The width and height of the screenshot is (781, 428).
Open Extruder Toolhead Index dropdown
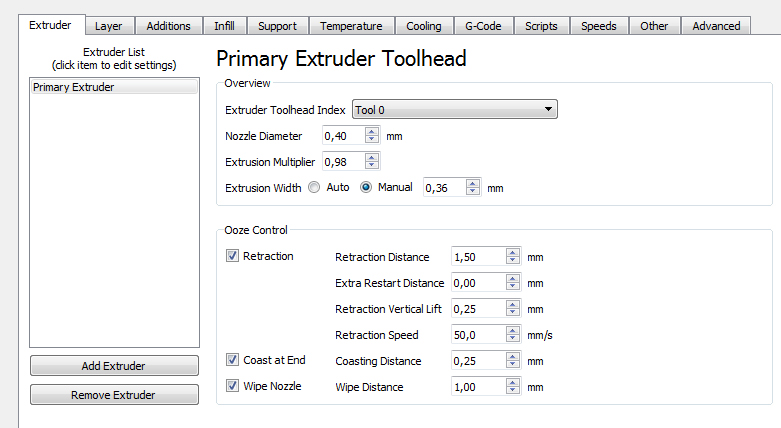click(x=455, y=110)
